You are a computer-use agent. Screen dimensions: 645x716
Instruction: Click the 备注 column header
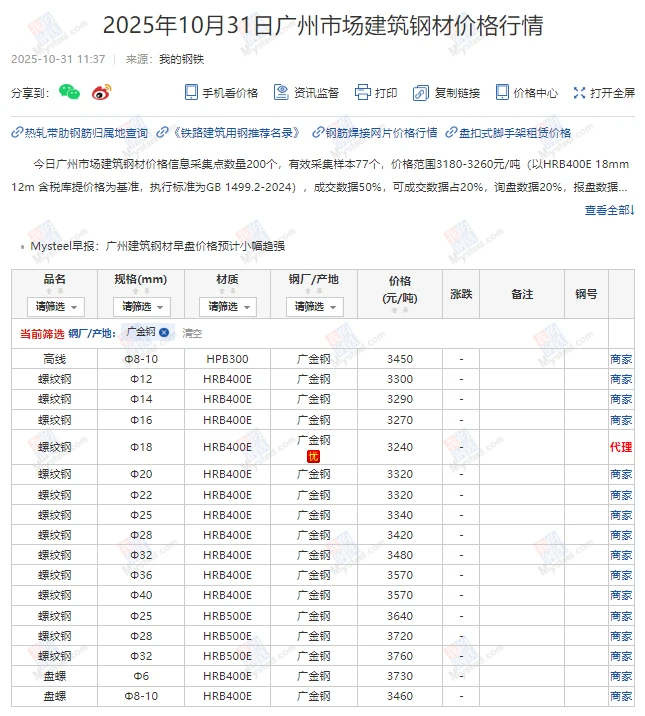tap(522, 295)
